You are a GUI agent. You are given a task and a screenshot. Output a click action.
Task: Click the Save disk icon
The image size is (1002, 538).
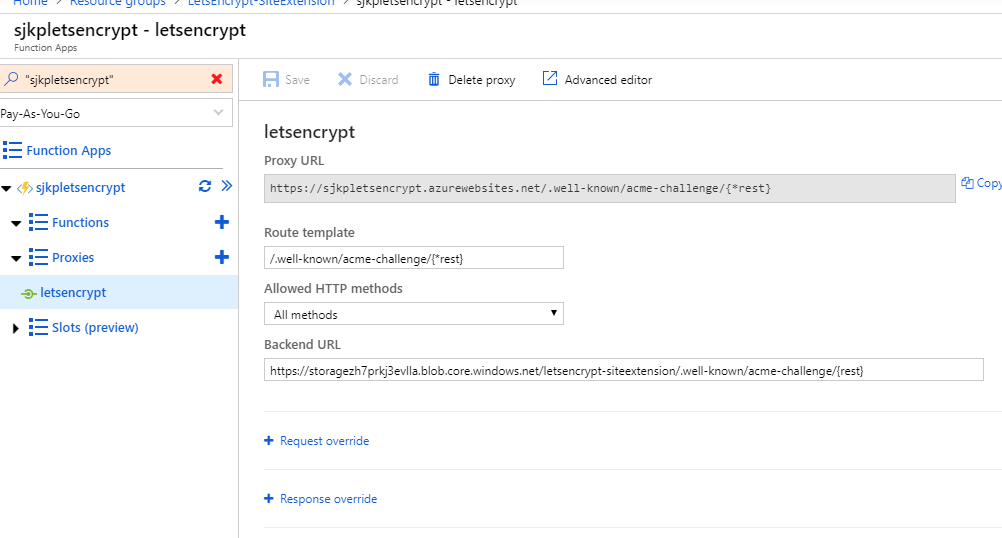coord(271,79)
